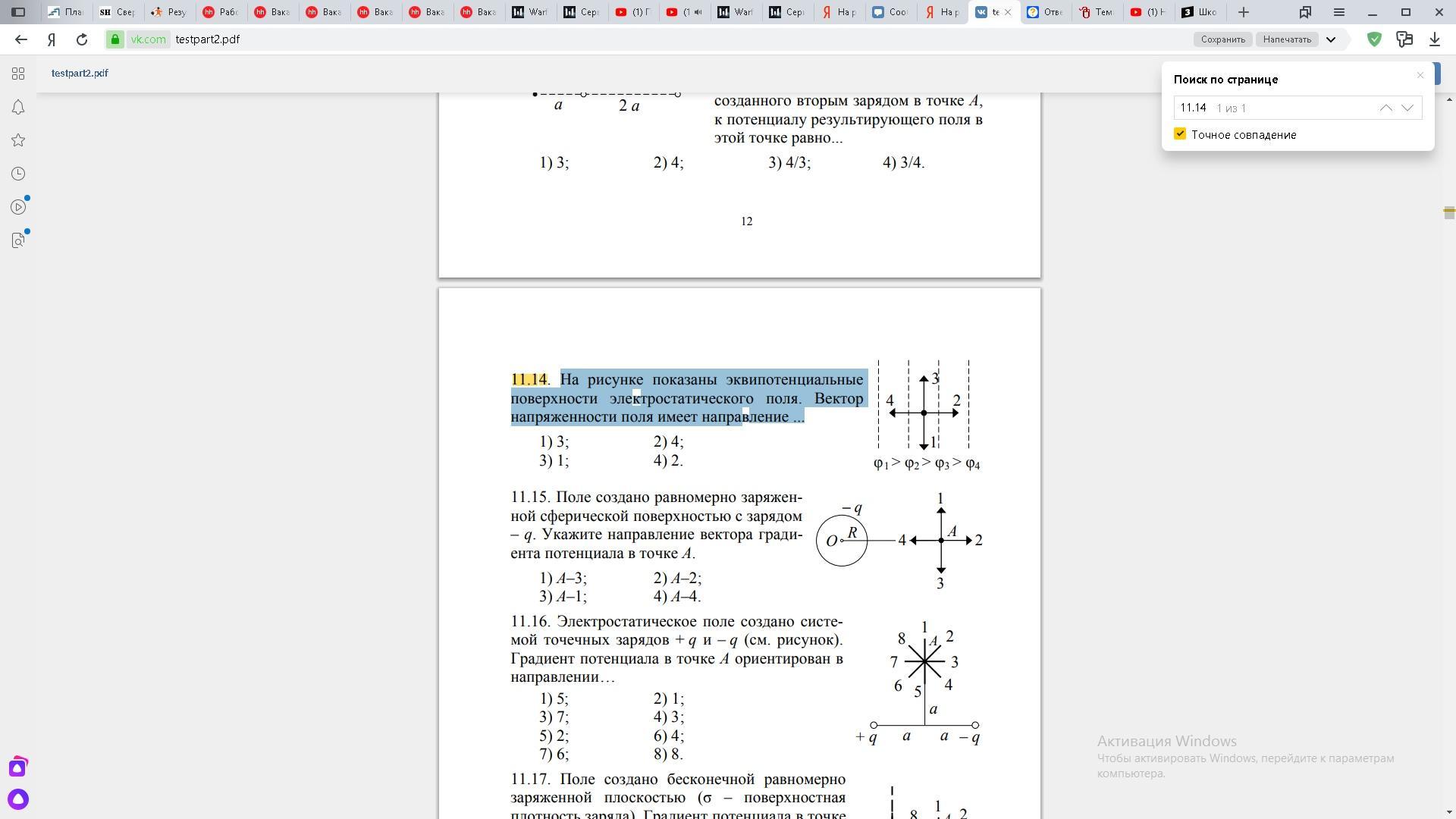The width and height of the screenshot is (1456, 819).
Task: Open the page translate/feedback icon
Action: (x=1404, y=39)
